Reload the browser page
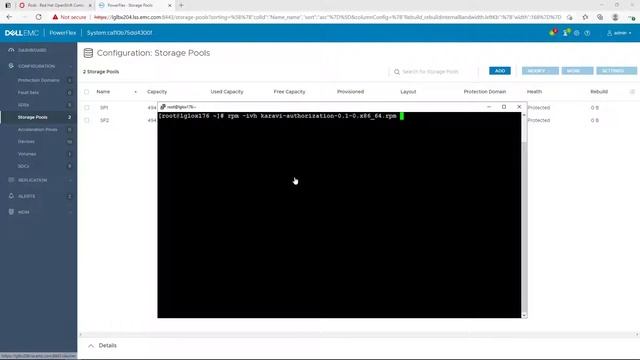This screenshot has height=360, width=640. [x=38, y=17]
